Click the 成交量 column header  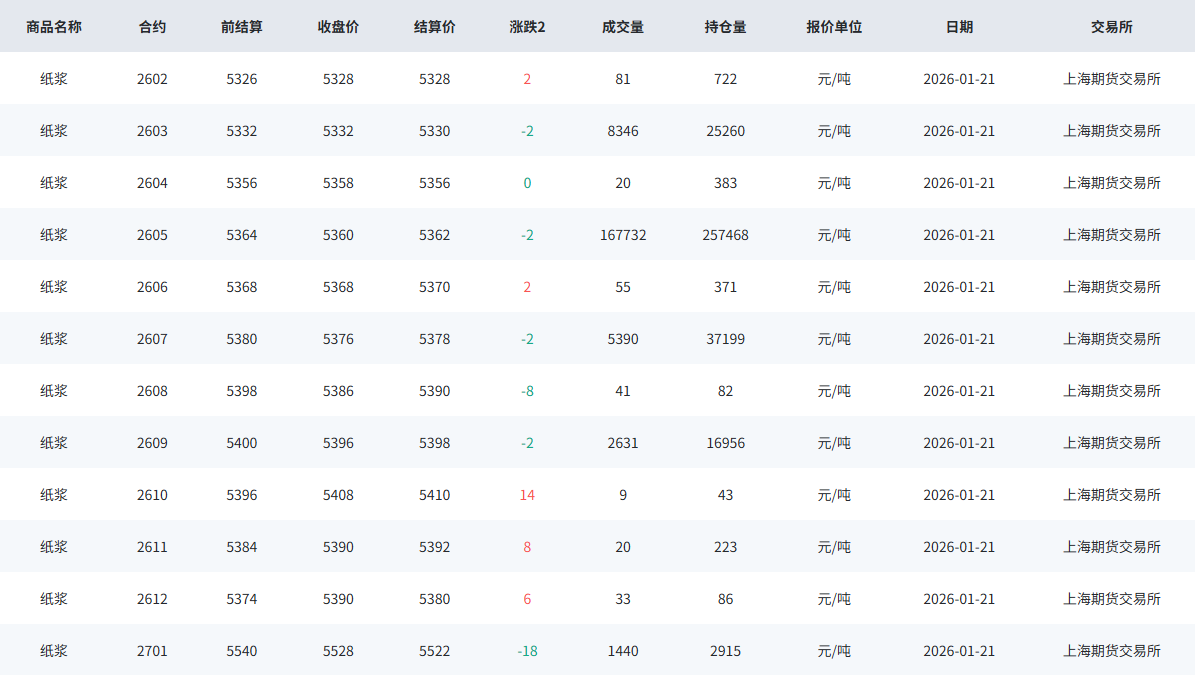tap(623, 27)
